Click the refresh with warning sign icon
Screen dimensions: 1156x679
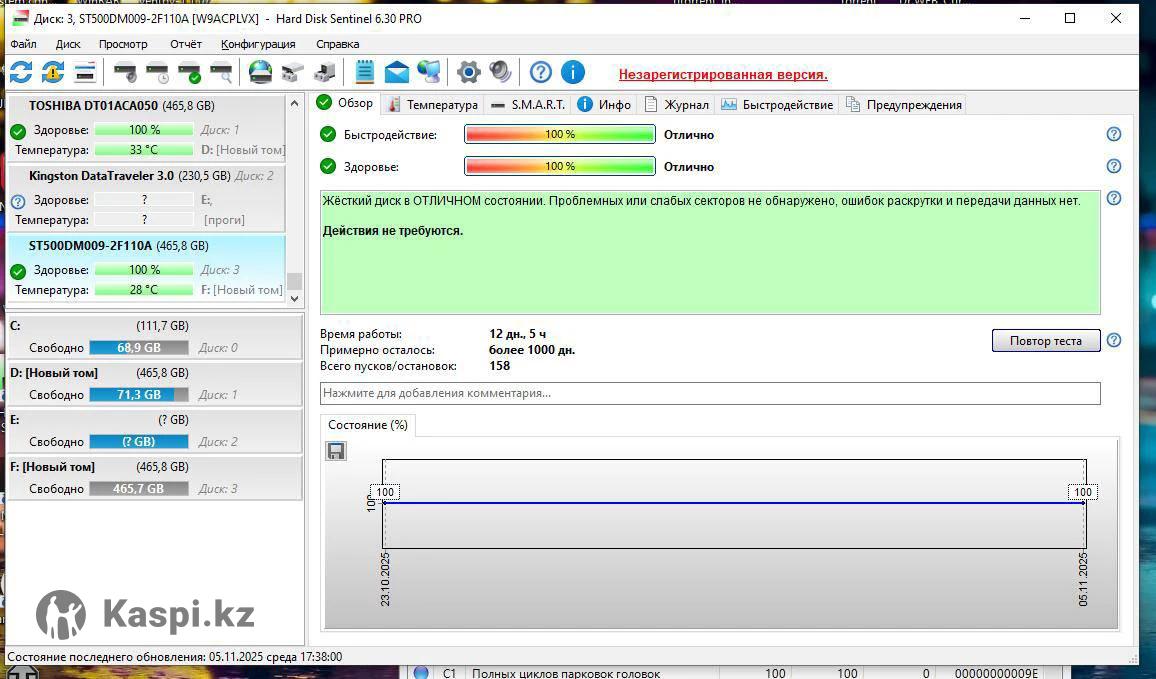click(x=53, y=72)
